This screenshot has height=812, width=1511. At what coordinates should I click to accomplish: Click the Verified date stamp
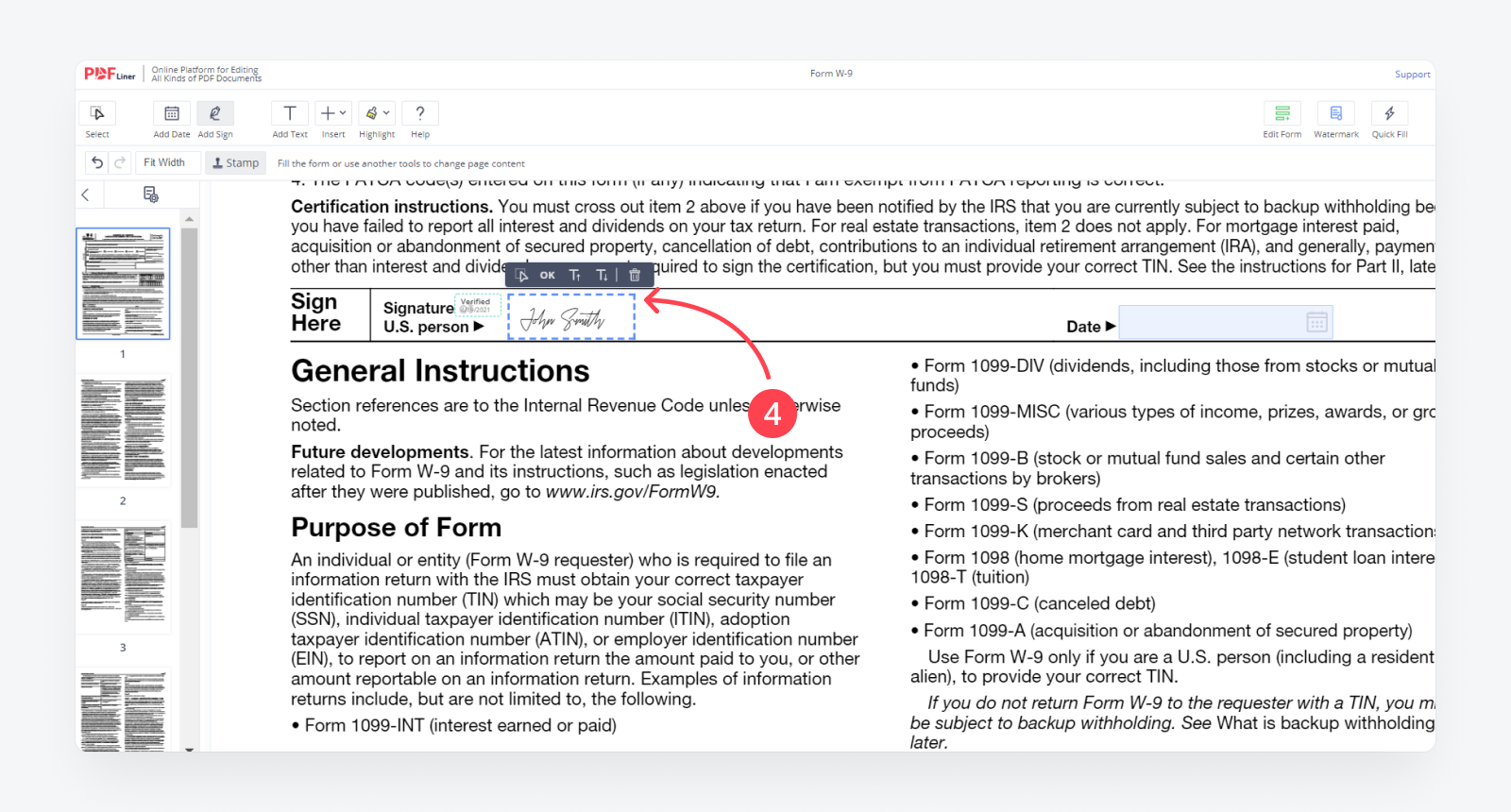pos(476,305)
